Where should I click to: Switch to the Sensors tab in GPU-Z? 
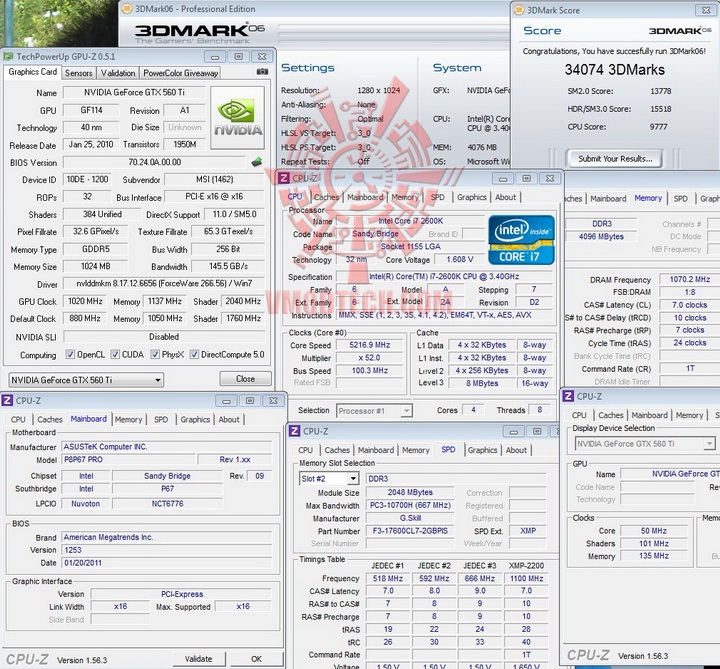[x=79, y=73]
